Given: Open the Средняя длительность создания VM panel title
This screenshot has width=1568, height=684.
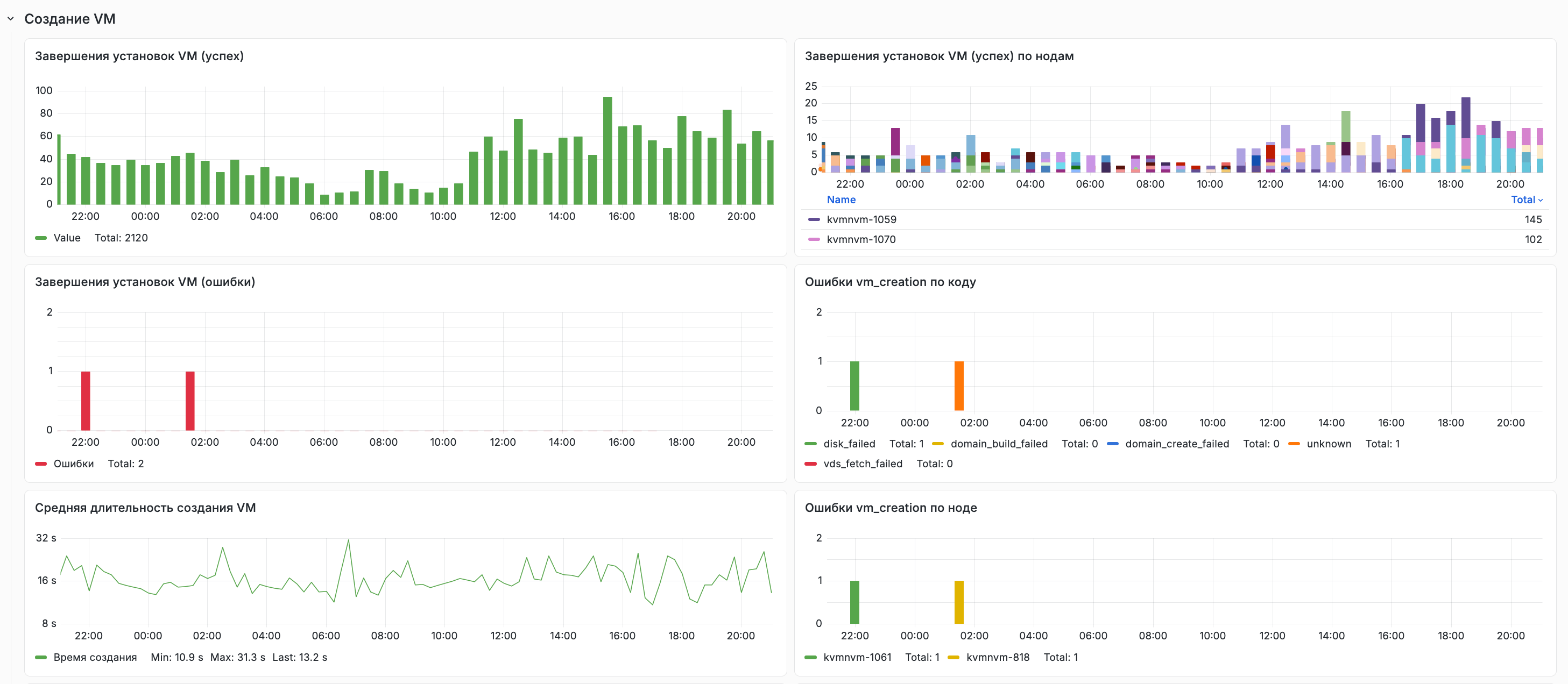Looking at the screenshot, I should point(145,508).
